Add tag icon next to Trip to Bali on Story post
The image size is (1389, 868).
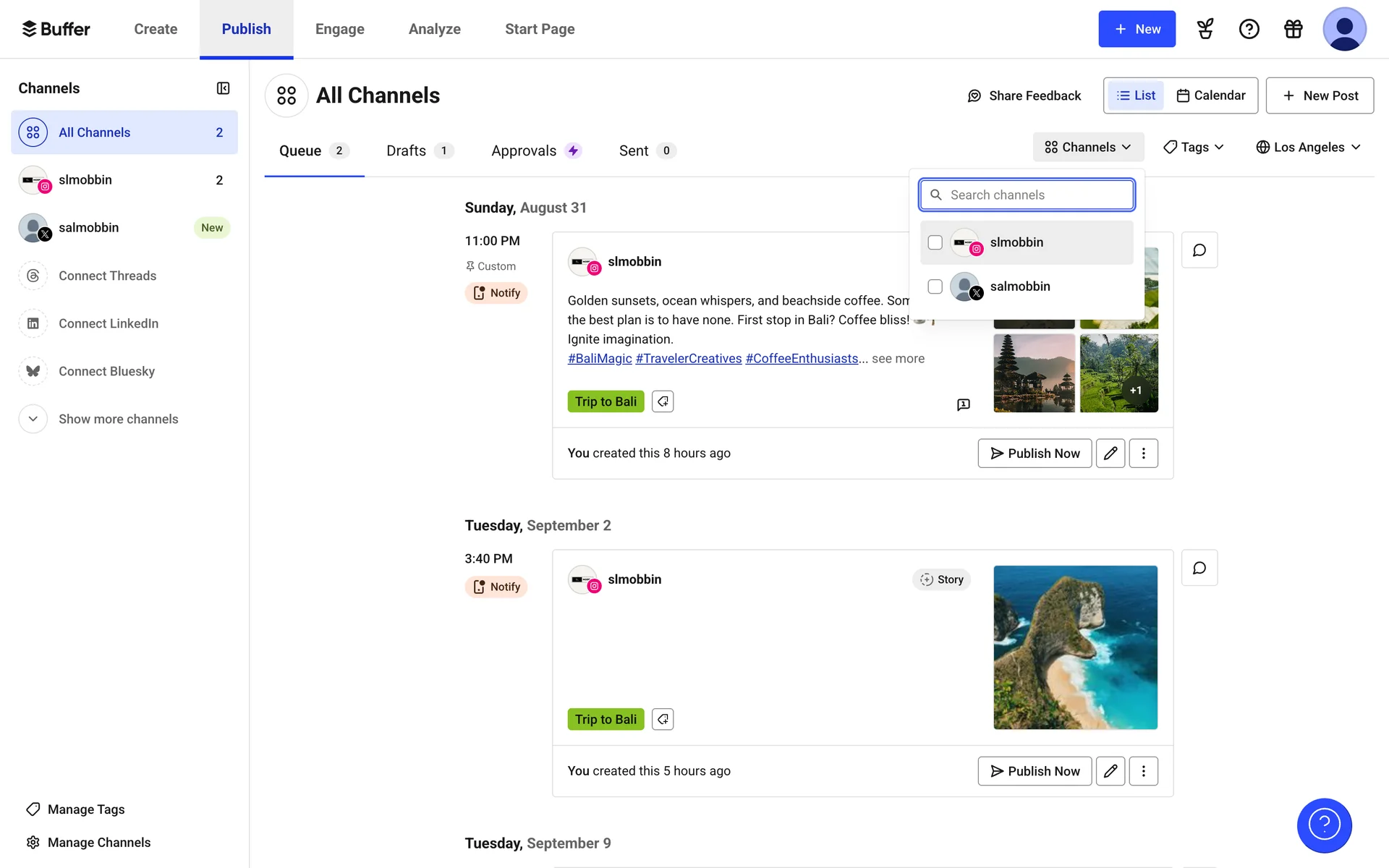click(662, 719)
